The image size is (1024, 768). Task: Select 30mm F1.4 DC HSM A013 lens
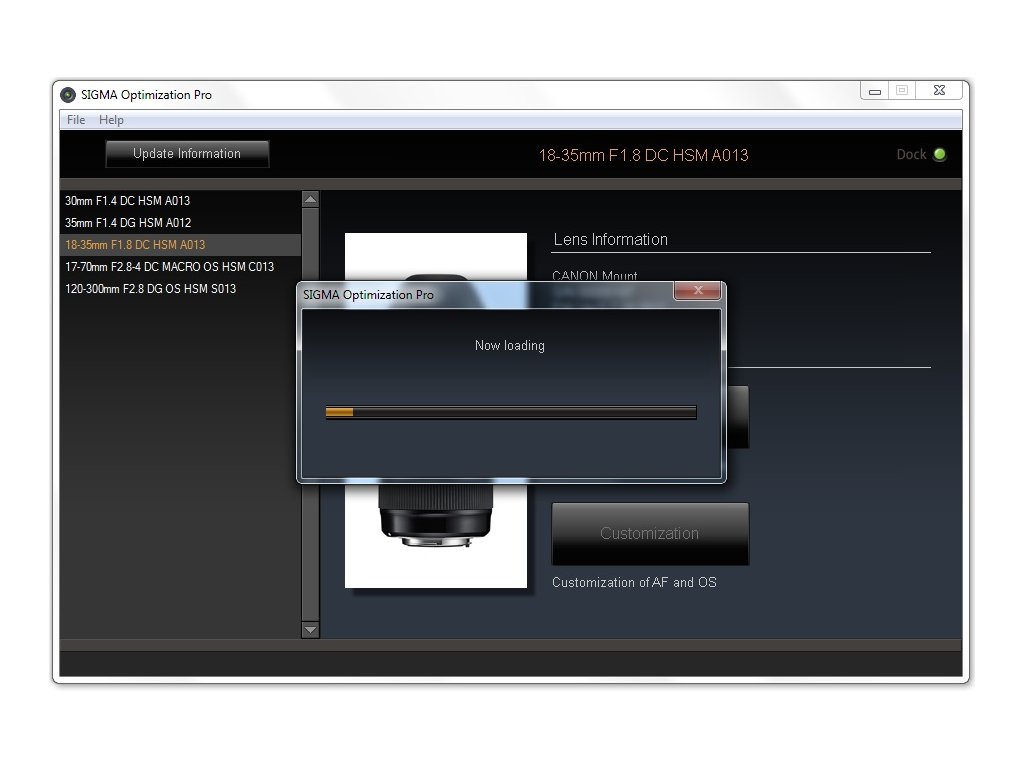click(180, 200)
